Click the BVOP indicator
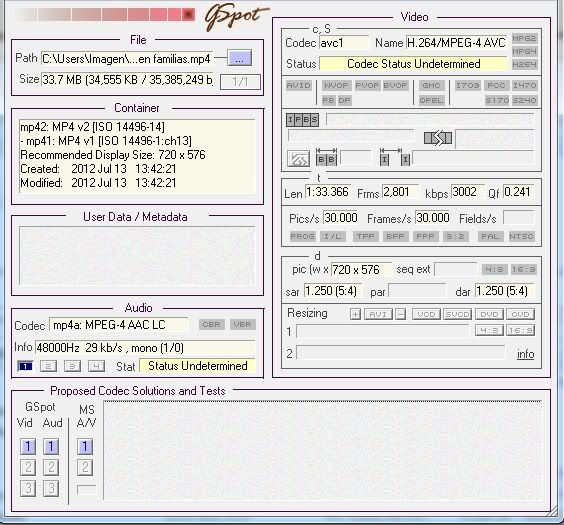Screen dimensions: 564x525 tap(395, 85)
